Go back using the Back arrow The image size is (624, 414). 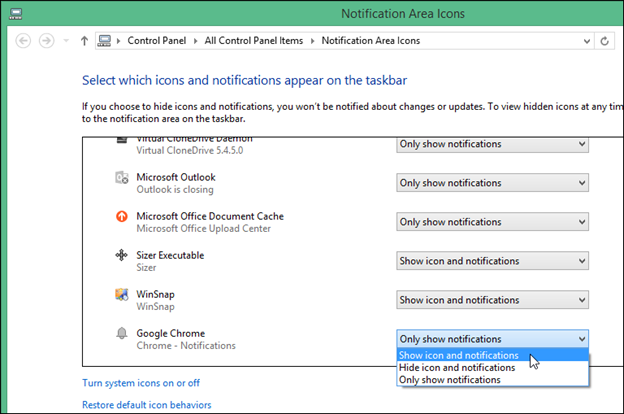pos(23,40)
